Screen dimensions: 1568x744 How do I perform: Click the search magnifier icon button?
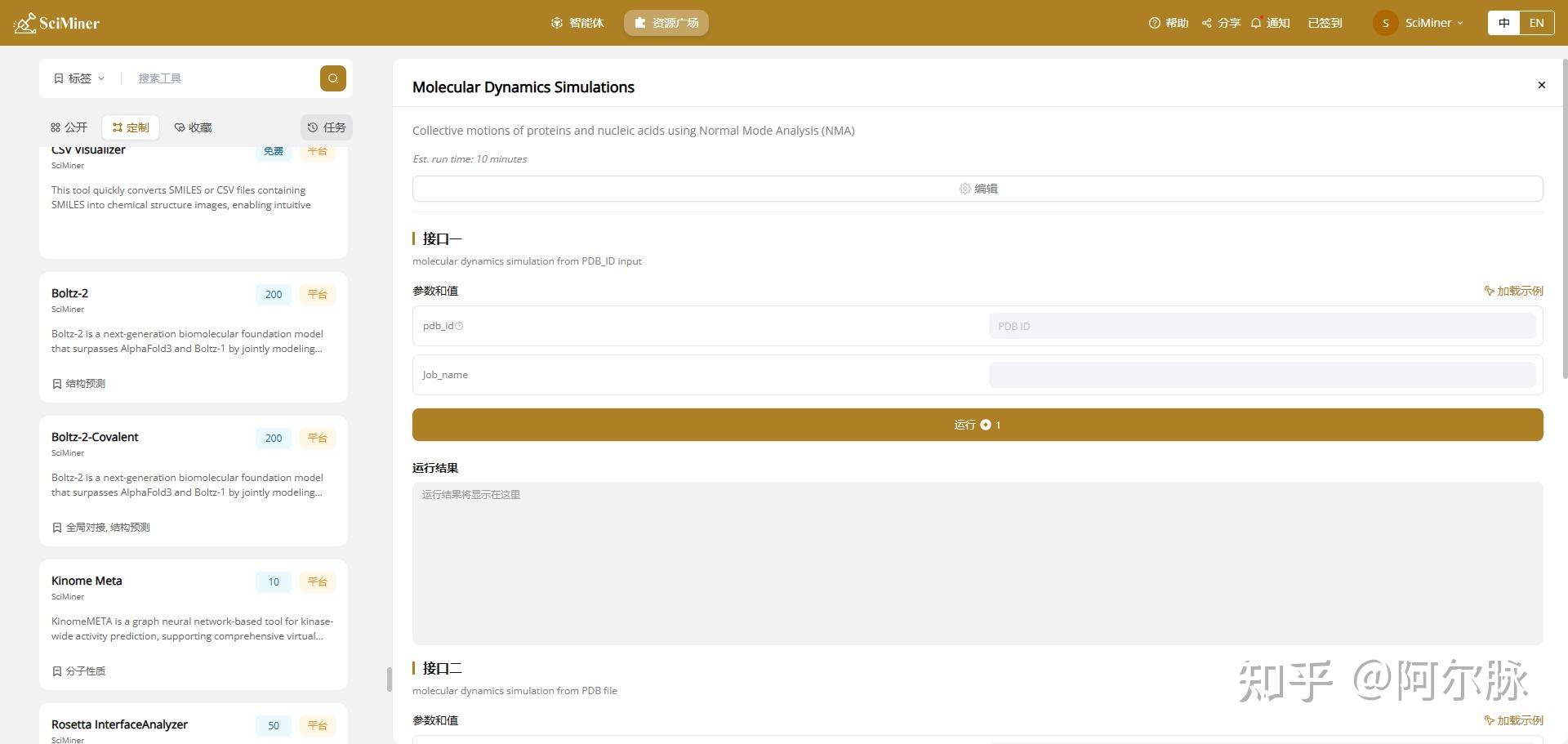(332, 78)
